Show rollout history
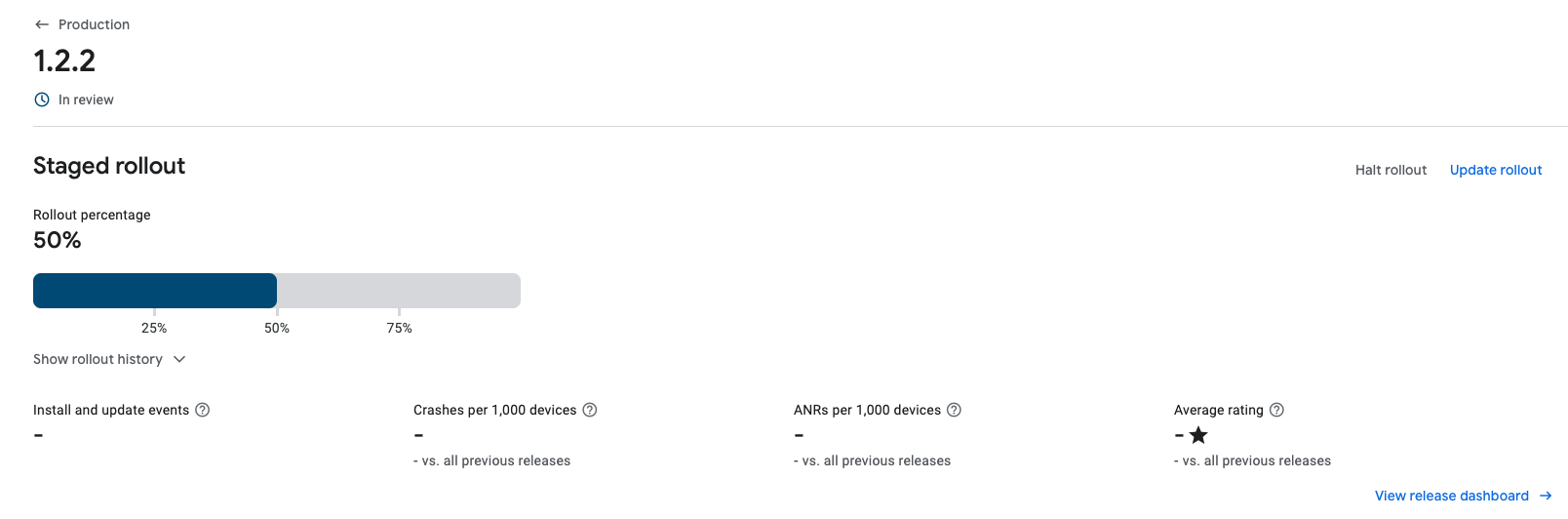 [x=98, y=359]
